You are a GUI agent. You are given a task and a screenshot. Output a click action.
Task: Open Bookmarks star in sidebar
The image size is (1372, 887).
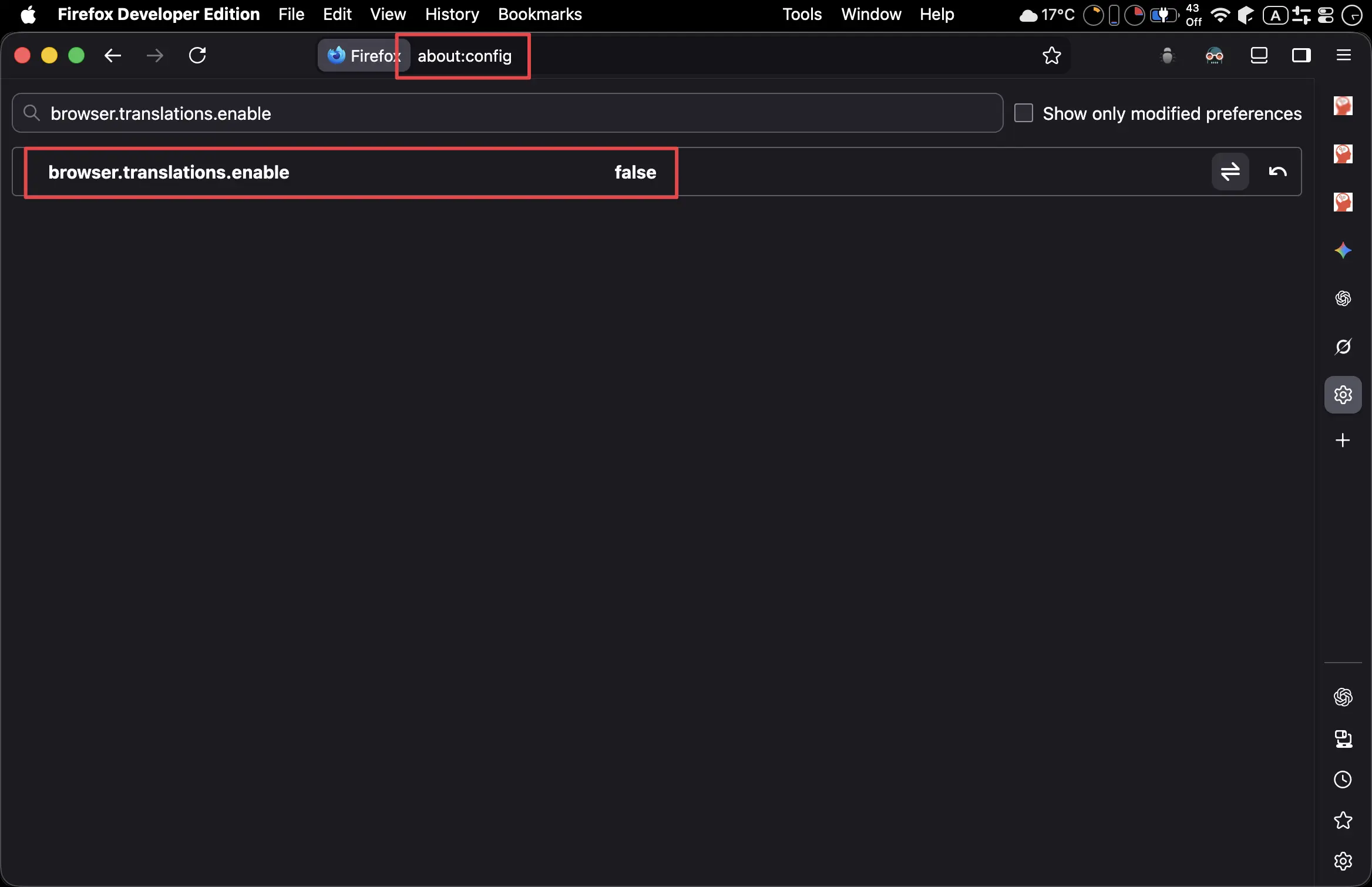click(1343, 820)
